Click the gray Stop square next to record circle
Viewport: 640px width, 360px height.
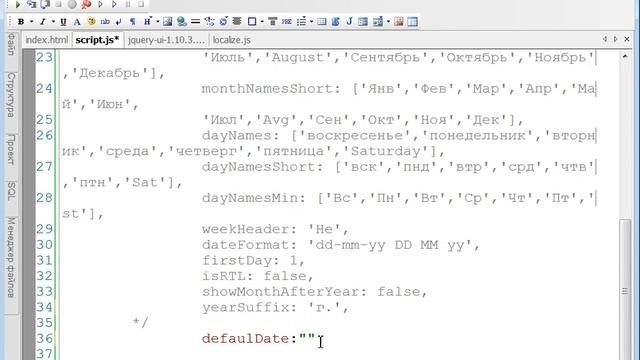[58, 4]
